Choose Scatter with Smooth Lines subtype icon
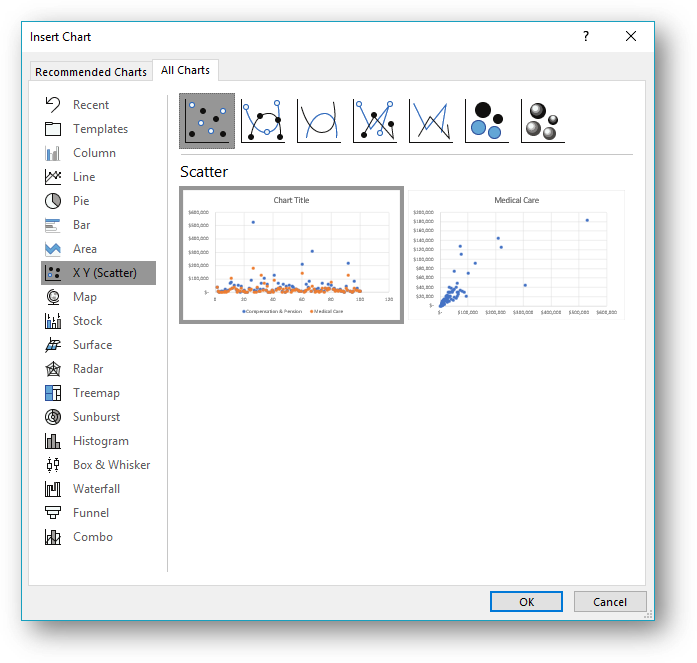 coord(319,121)
